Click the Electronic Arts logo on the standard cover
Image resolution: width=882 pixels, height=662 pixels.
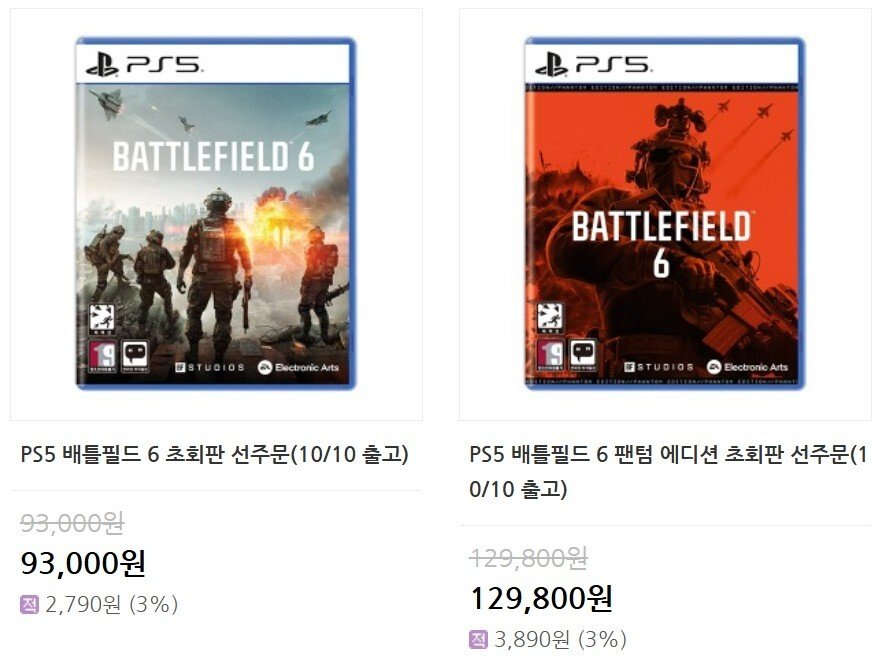(x=299, y=367)
